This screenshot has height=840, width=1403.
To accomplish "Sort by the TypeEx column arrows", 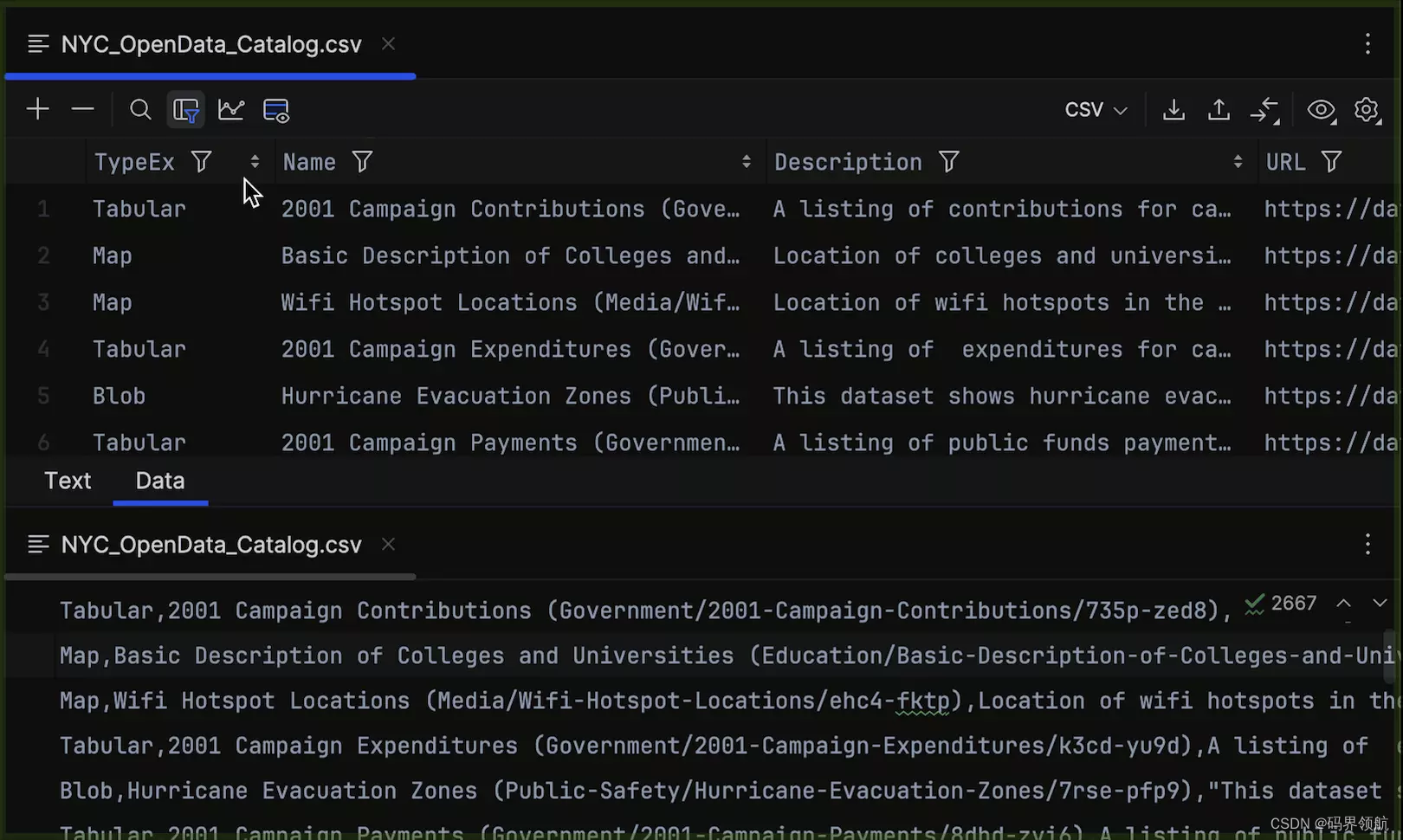I will tap(255, 162).
